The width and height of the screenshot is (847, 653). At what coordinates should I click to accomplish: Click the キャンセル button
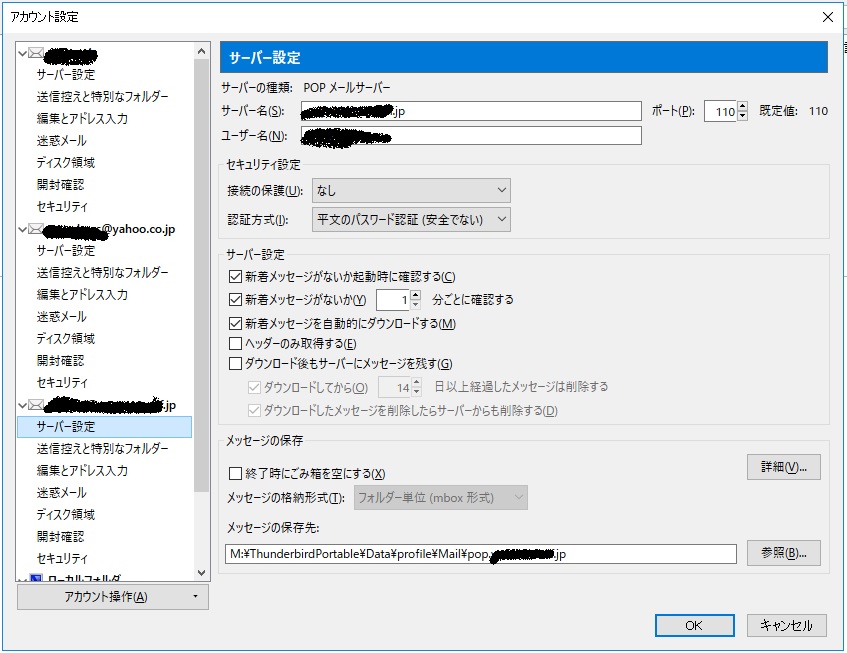tap(786, 625)
